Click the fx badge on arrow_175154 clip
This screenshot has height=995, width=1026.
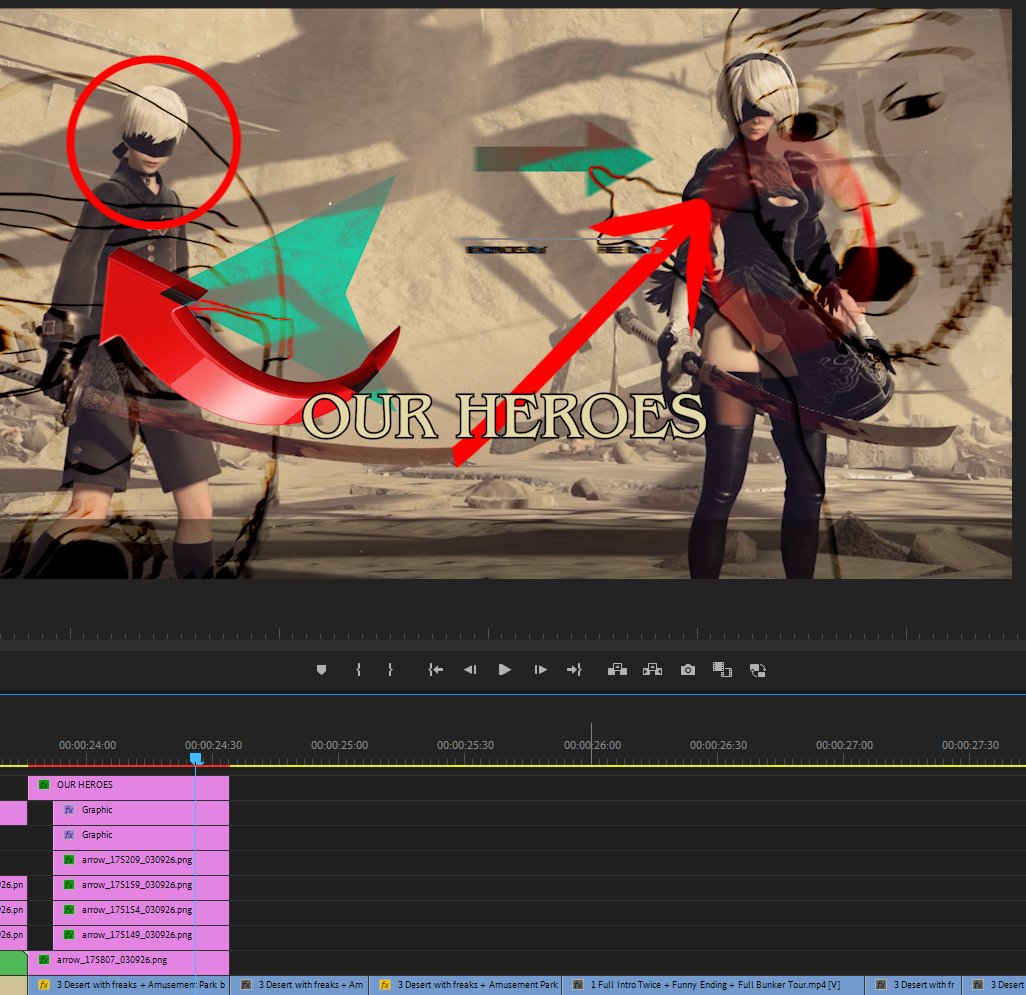[x=69, y=909]
